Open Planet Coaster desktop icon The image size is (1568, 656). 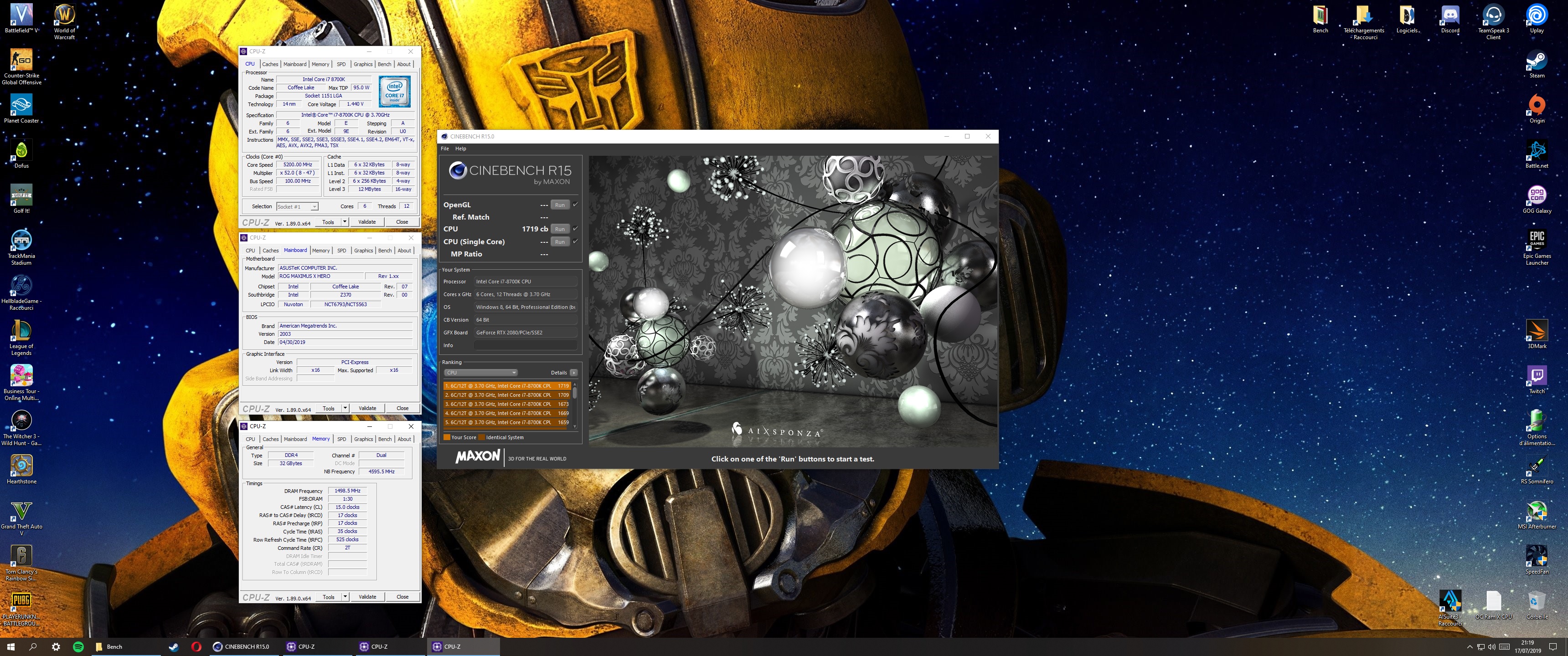pyautogui.click(x=21, y=108)
